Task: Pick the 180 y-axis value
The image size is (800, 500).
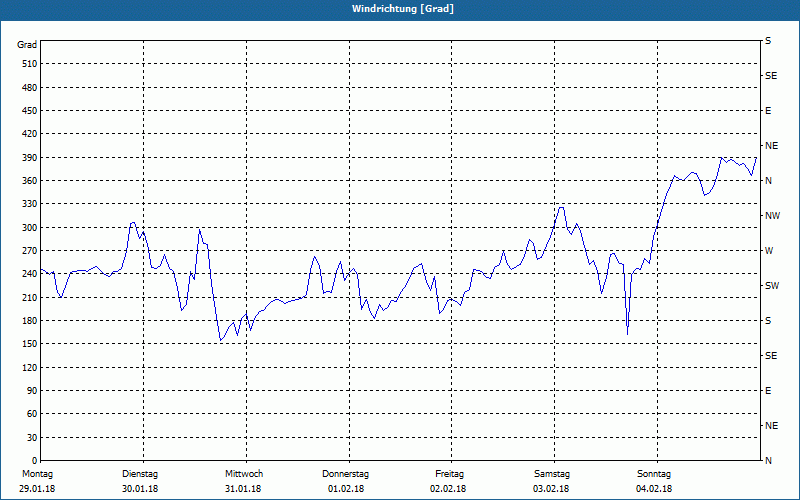Action: pyautogui.click(x=30, y=321)
